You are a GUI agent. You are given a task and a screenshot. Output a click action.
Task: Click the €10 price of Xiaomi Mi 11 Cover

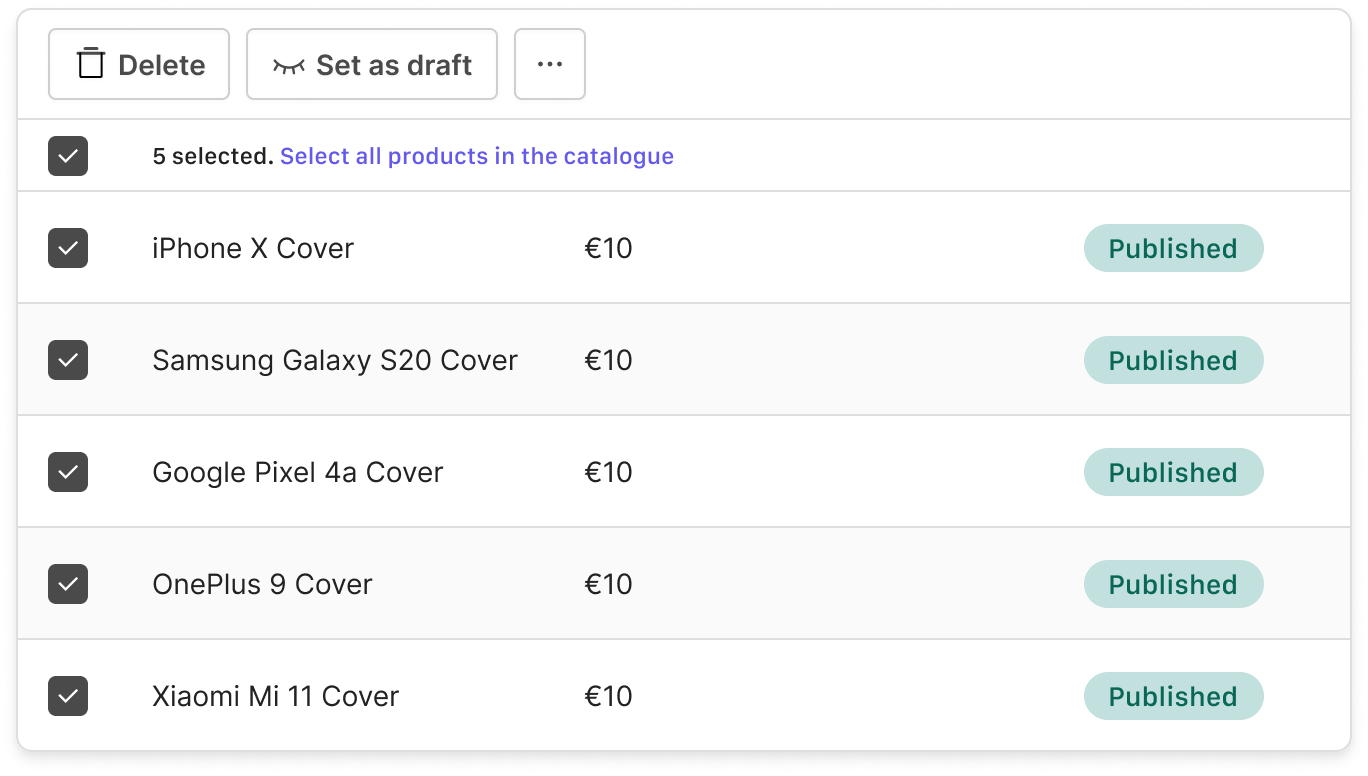click(608, 696)
